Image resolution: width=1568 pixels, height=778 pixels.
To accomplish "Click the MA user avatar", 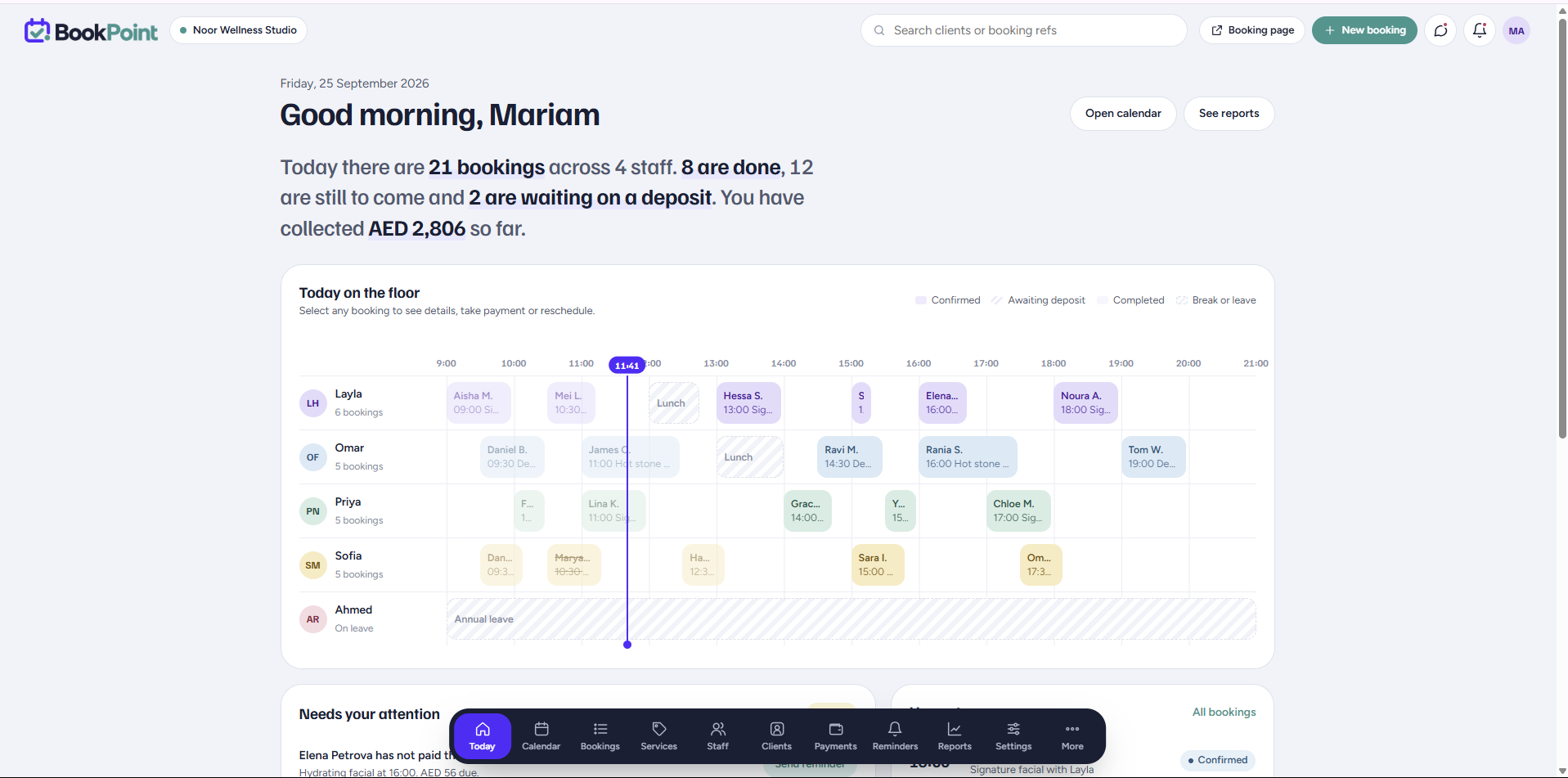I will click(1516, 30).
